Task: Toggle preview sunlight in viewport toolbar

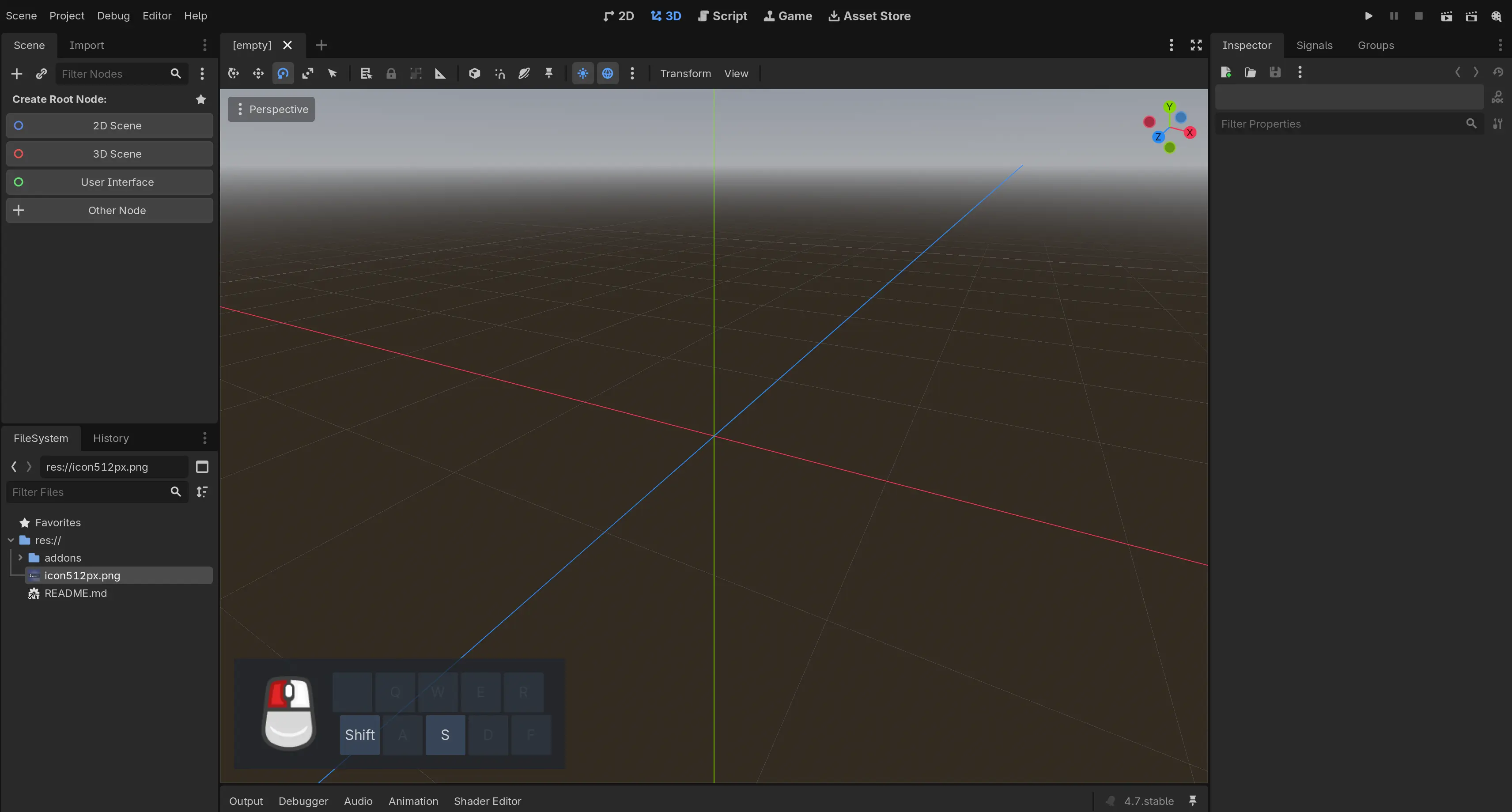Action: coord(583,73)
